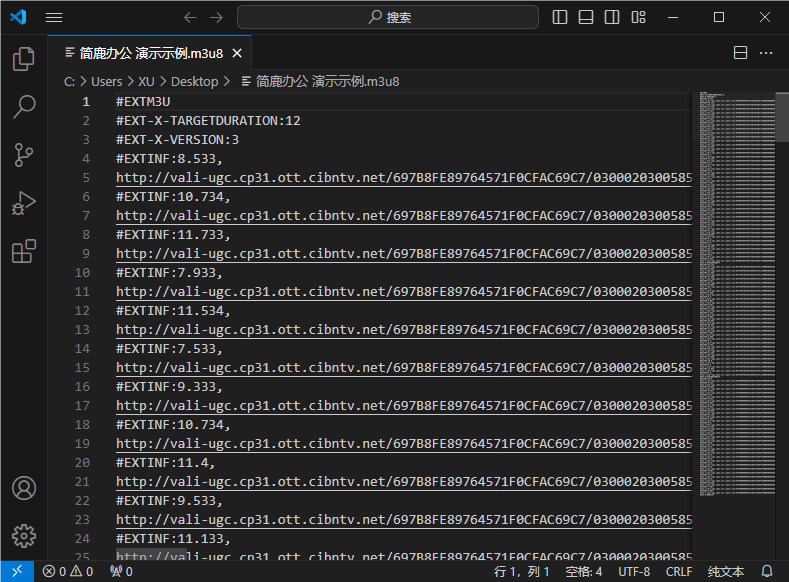
Task: Change indentation via 空格: 4
Action: click(x=584, y=571)
